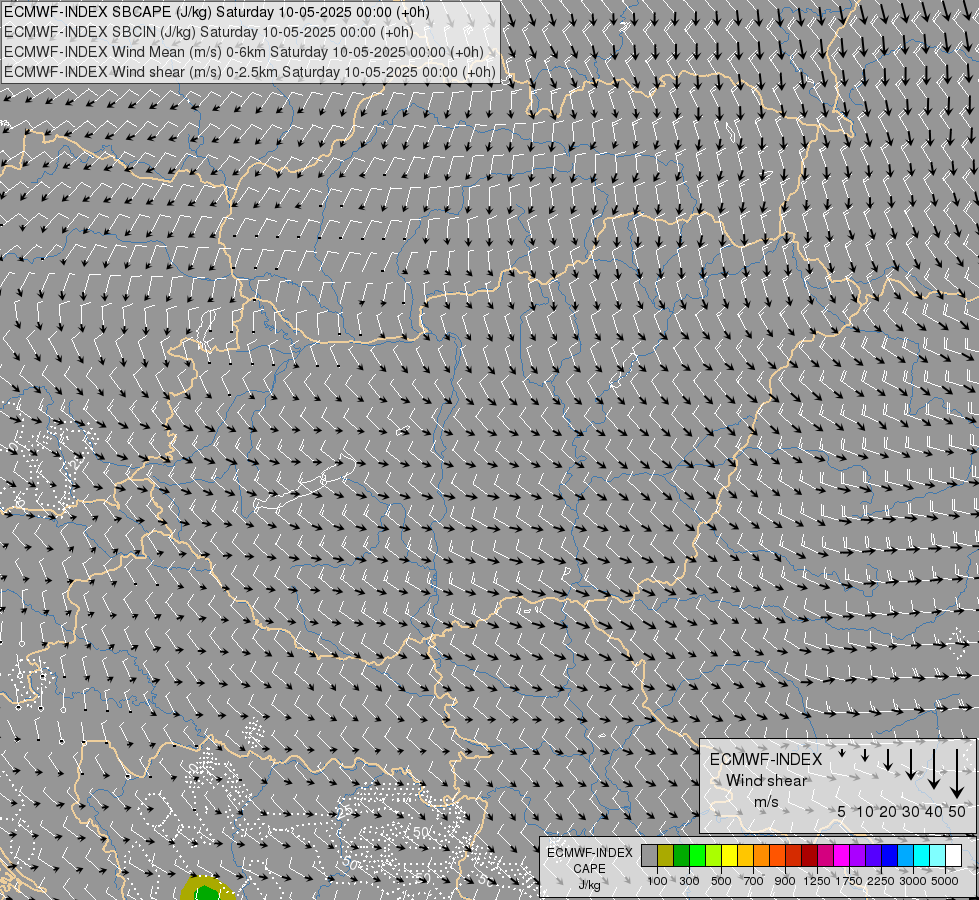Click the 'J/kg' unit in CAPE legend
This screenshot has height=900, width=979.
coord(589,885)
